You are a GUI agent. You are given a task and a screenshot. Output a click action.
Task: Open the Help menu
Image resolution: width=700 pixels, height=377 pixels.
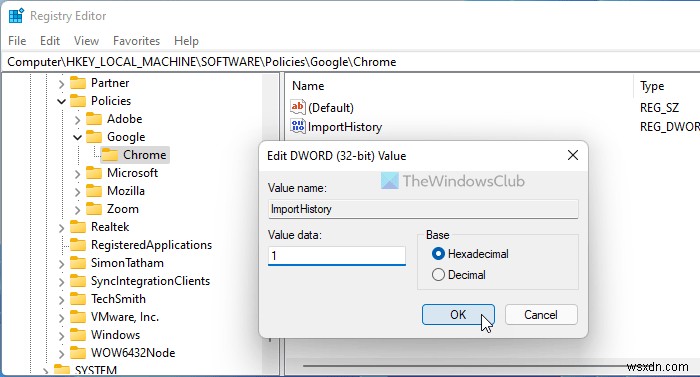(x=186, y=41)
